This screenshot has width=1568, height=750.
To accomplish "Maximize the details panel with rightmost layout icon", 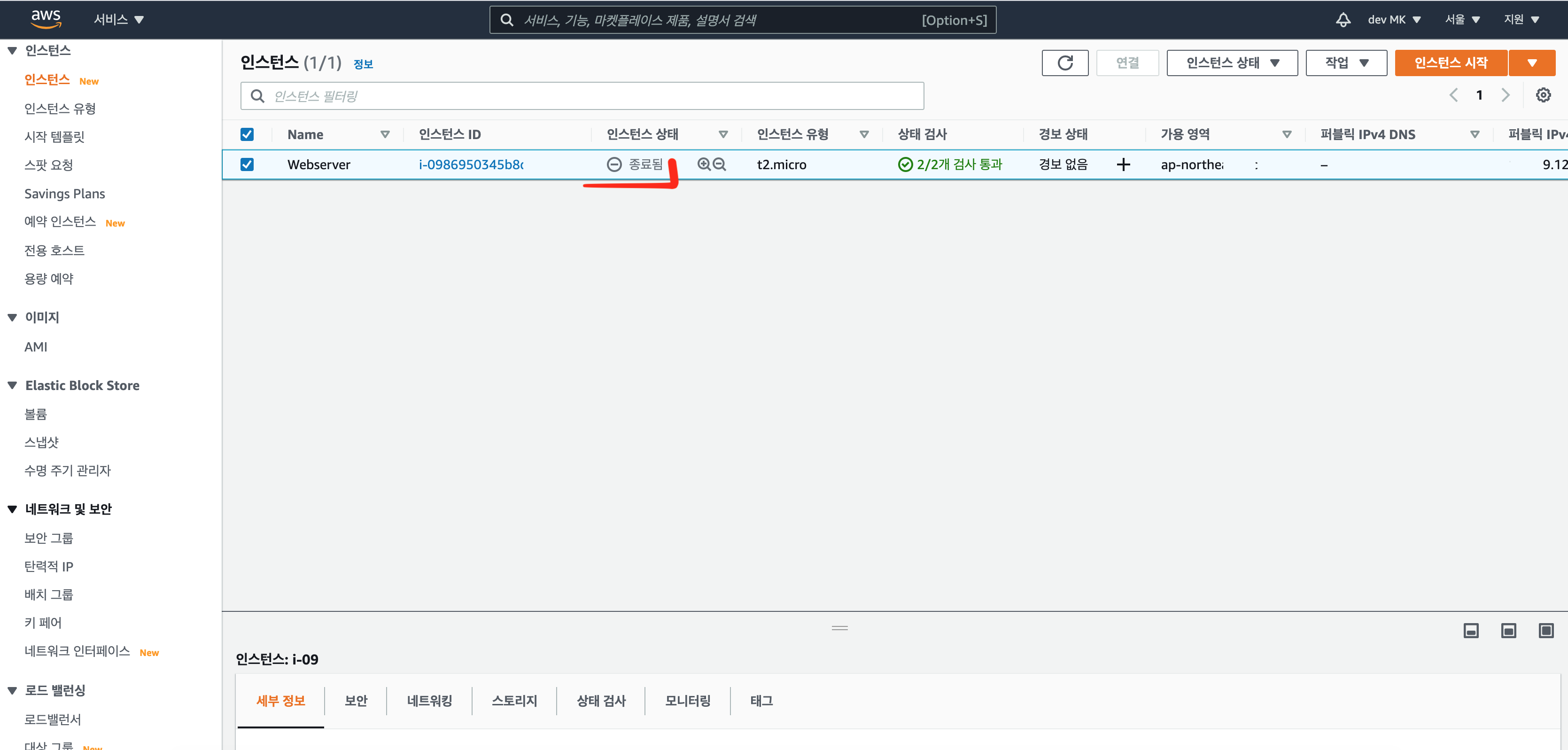I will pos(1546,631).
